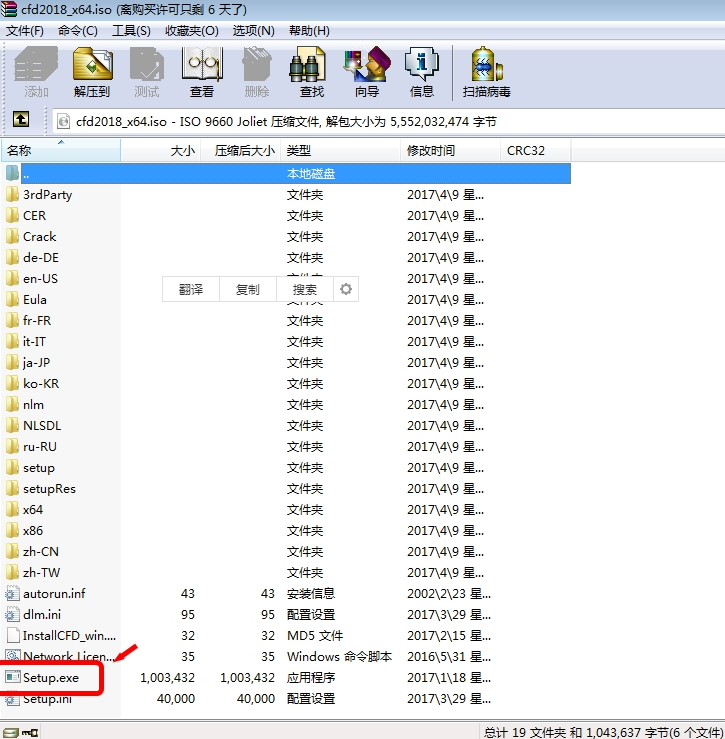Select the Crack folder icon
725x739 pixels.
click(12, 237)
